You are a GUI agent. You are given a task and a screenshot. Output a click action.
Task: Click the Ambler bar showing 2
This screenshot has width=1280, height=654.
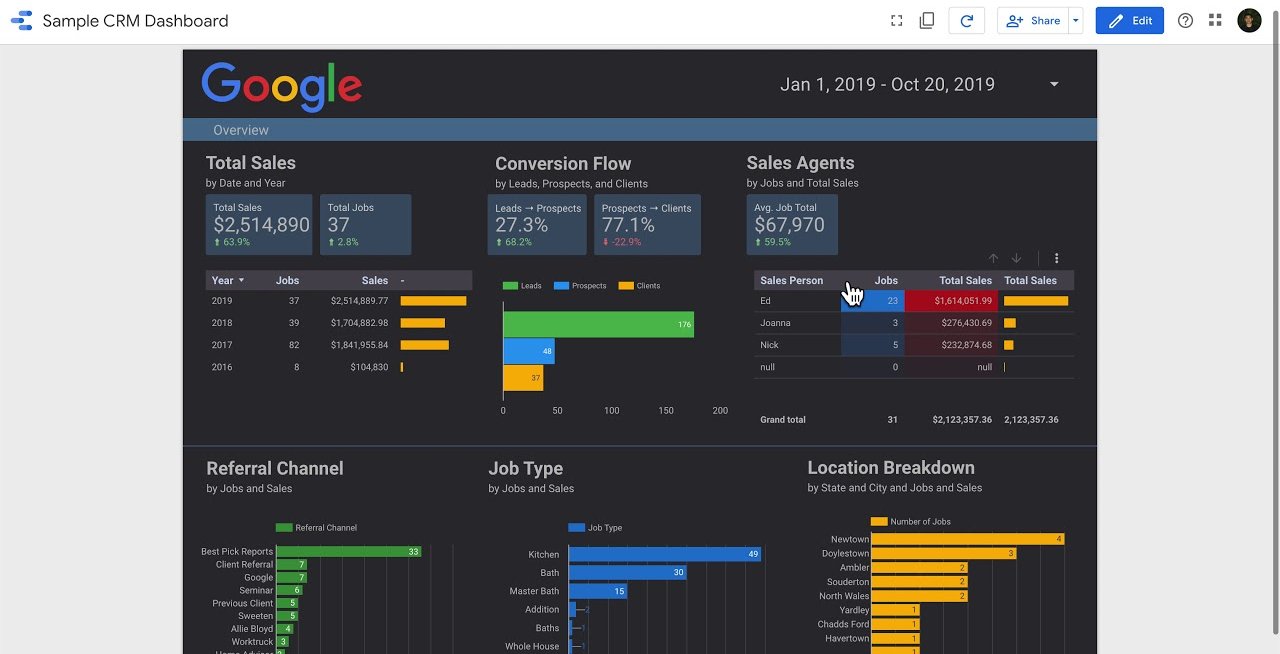(x=920, y=568)
